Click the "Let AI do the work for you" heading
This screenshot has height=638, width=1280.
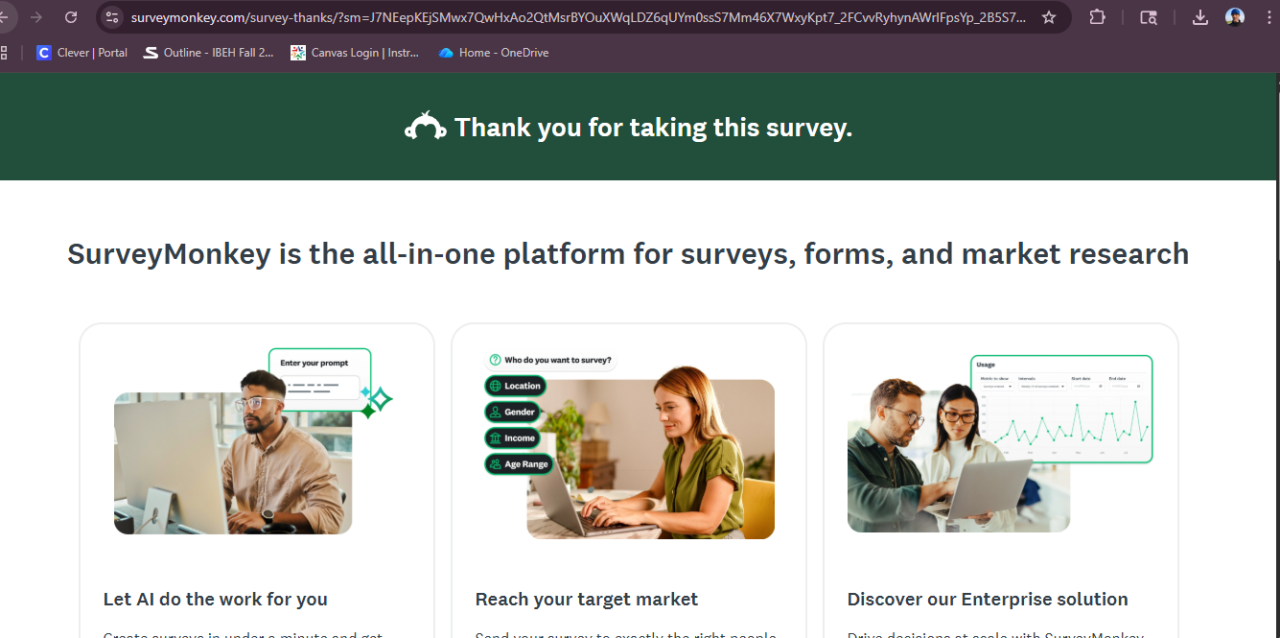[215, 599]
